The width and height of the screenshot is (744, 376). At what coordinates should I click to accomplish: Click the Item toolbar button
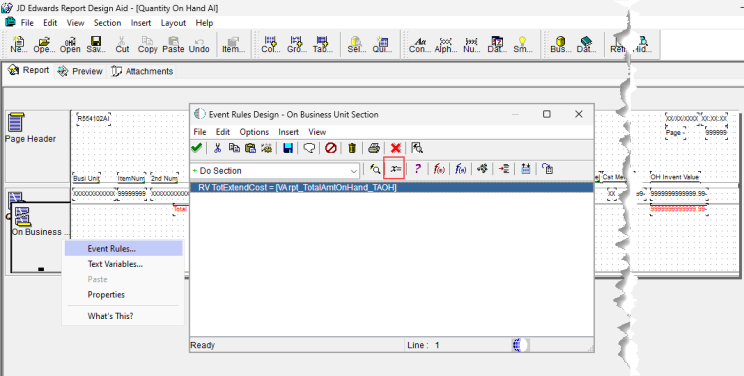[x=233, y=45]
